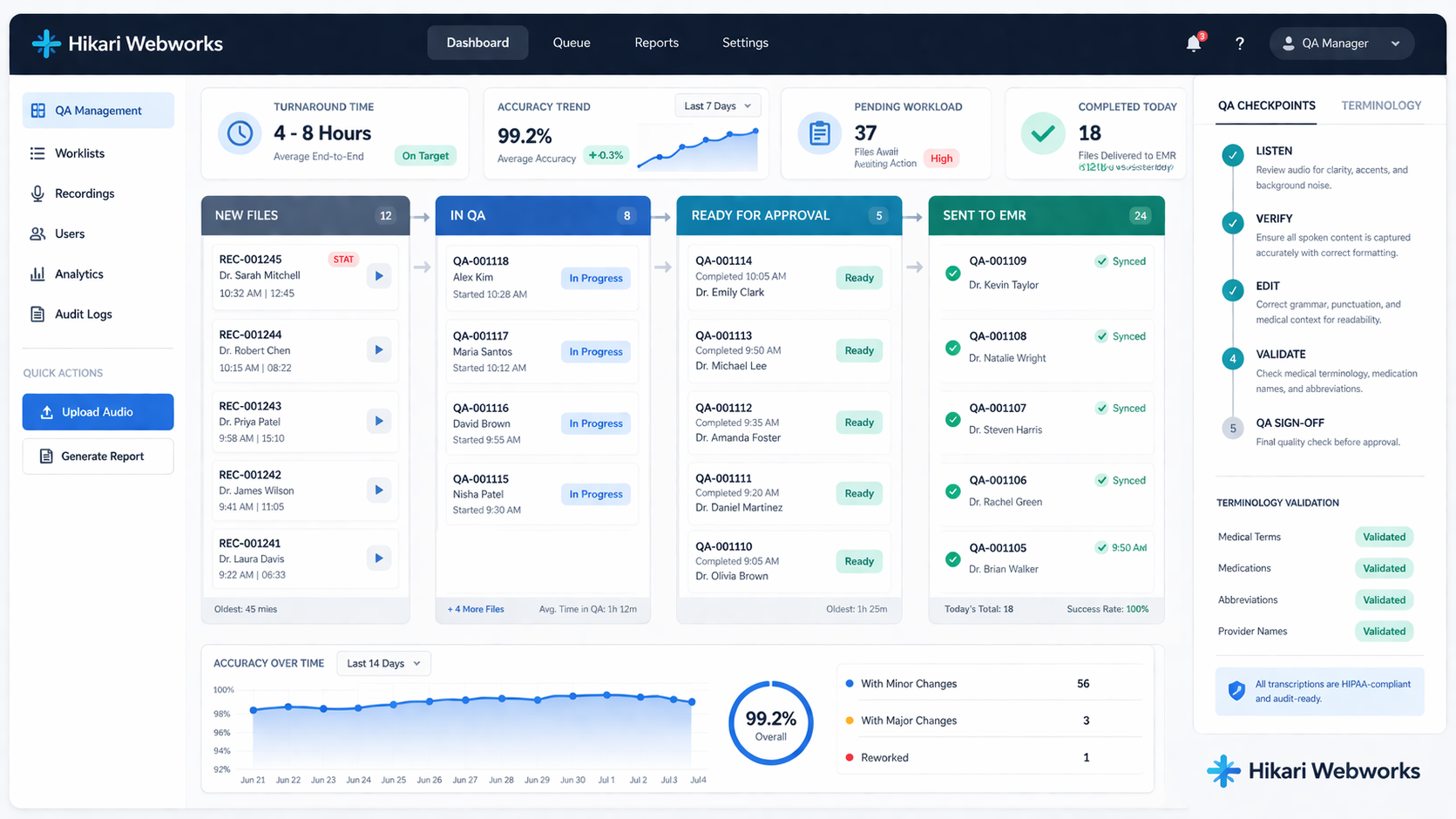Select the VALIDATE step 4 circle

[x=1232, y=359]
